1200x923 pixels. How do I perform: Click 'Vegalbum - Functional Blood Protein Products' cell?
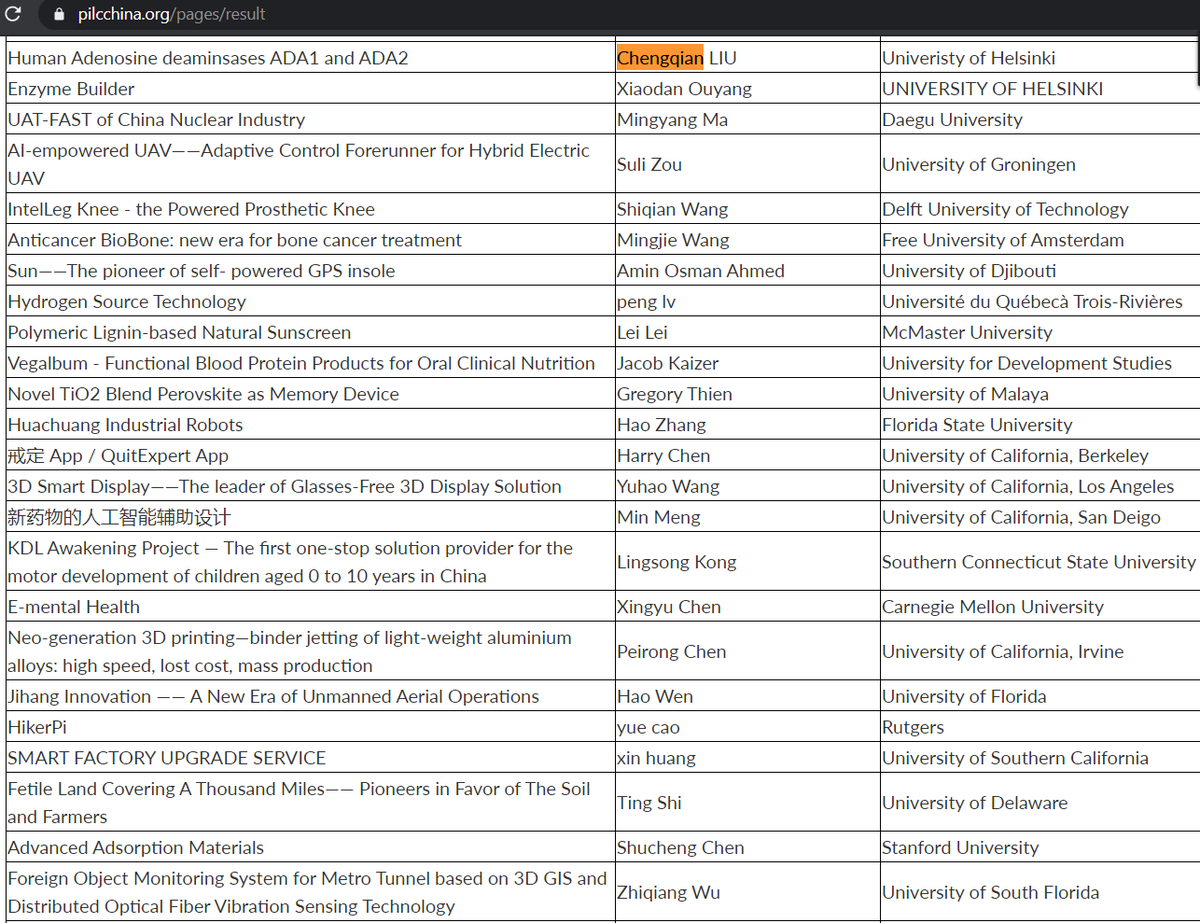pos(310,363)
